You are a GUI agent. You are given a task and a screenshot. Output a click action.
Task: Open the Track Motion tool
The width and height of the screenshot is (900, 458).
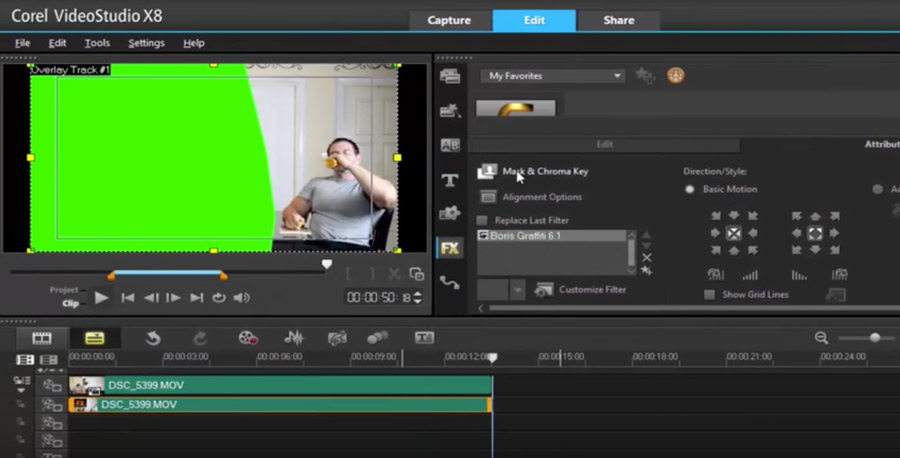377,338
